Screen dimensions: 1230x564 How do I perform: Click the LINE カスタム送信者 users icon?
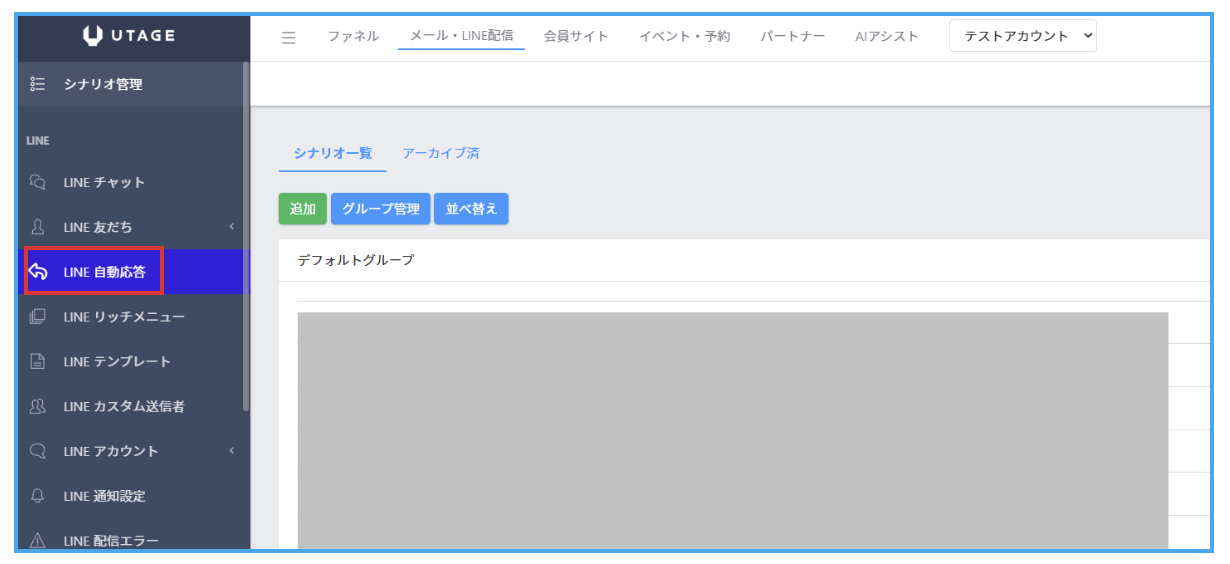pyautogui.click(x=38, y=407)
